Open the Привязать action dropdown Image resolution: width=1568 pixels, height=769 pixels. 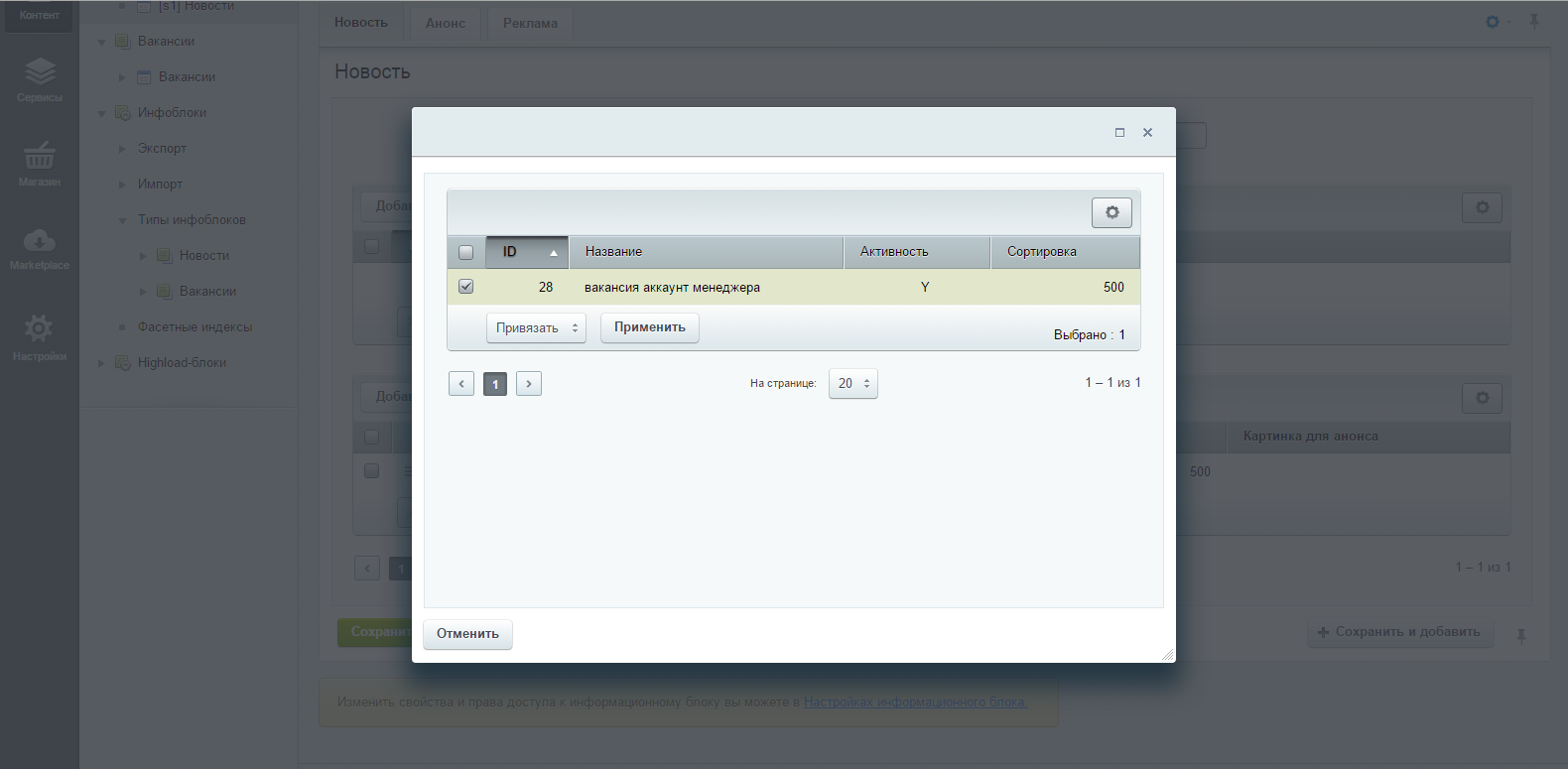click(x=536, y=328)
